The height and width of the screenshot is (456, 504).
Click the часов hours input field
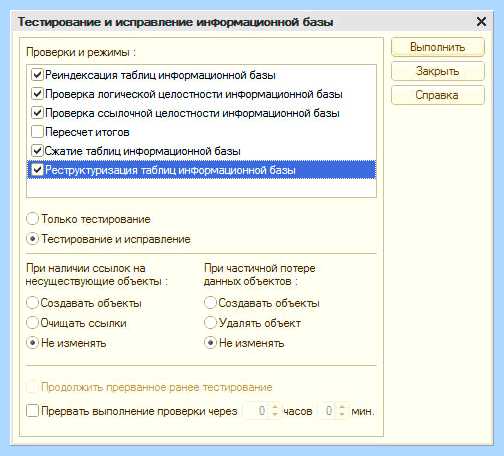pos(258,411)
